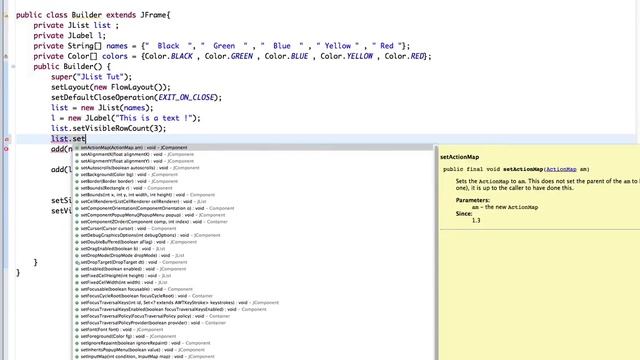Open the ActionMap link in the Javadoc popup
Screen dimensions: 640x360
[561, 169]
